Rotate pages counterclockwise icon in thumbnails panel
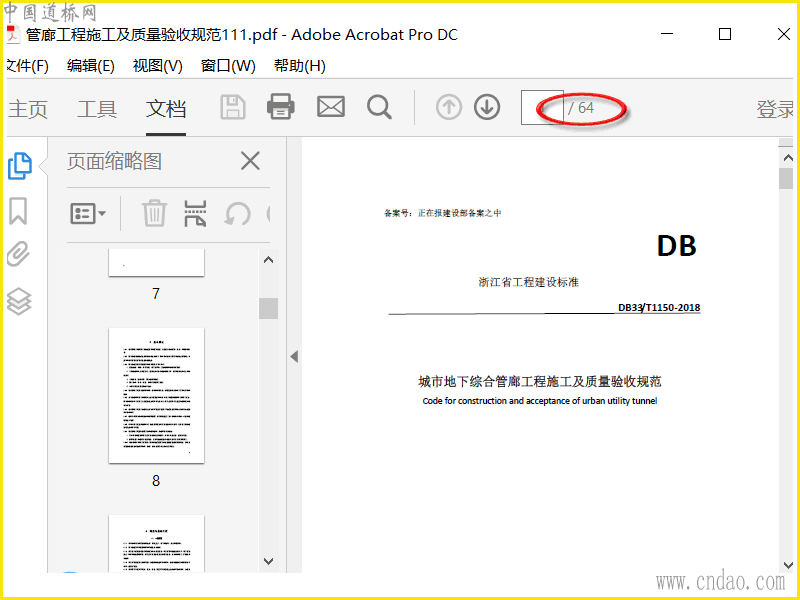 coord(238,214)
